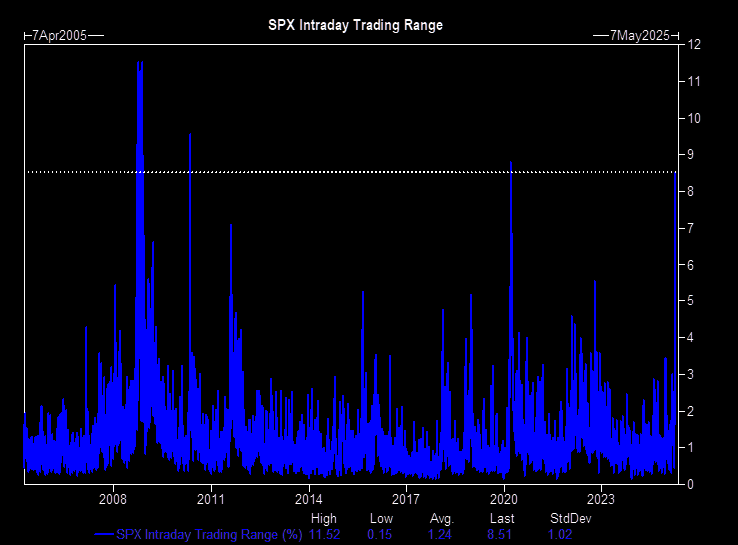Screen dimensions: 738x545
Task: Click the High value 11.52
Action: click(324, 535)
